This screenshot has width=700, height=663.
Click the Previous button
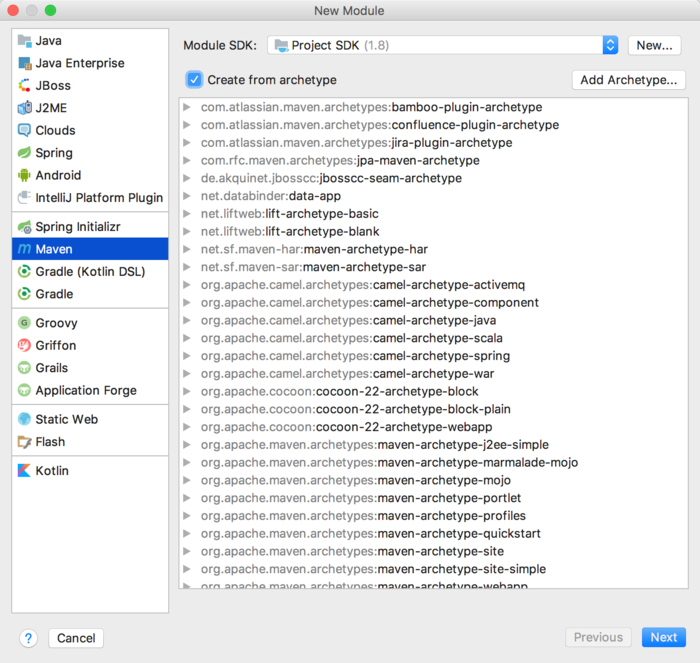(598, 637)
